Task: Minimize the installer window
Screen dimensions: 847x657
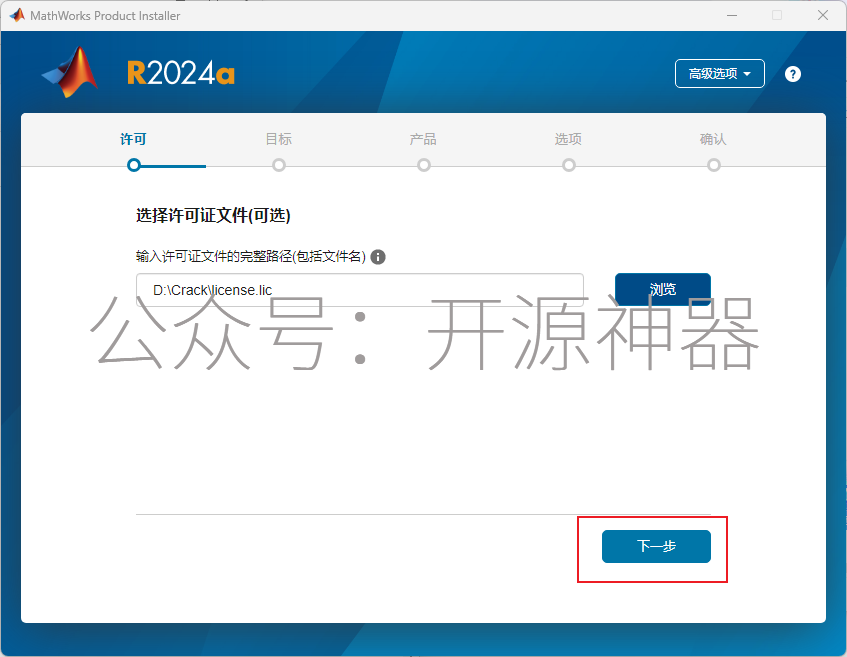Action: (732, 15)
